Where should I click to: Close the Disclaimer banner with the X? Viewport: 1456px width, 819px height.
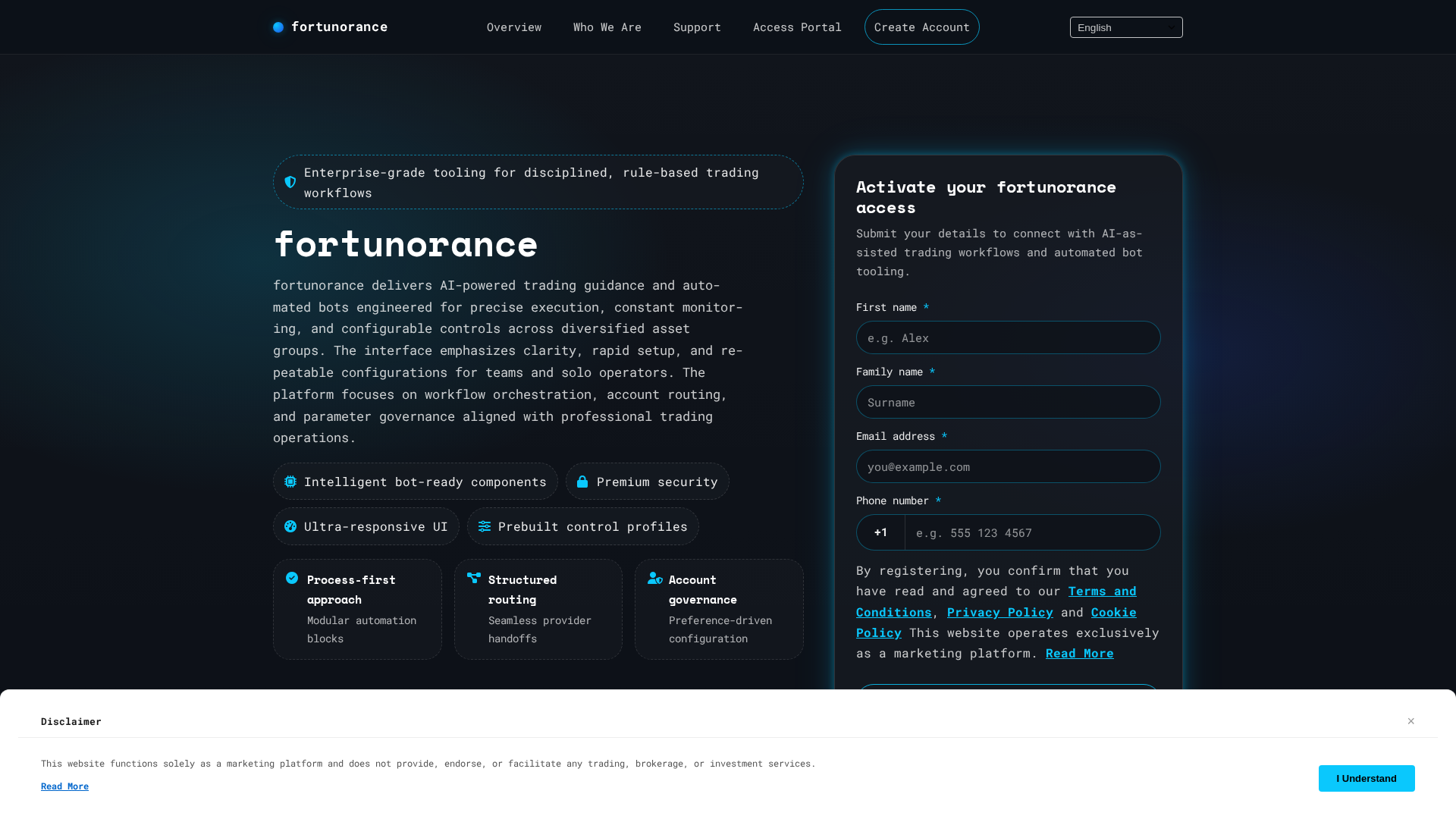pyautogui.click(x=1411, y=721)
